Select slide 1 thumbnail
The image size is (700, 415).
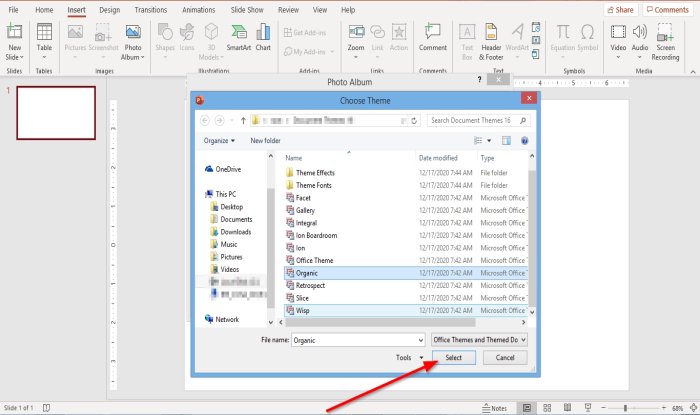coord(56,113)
